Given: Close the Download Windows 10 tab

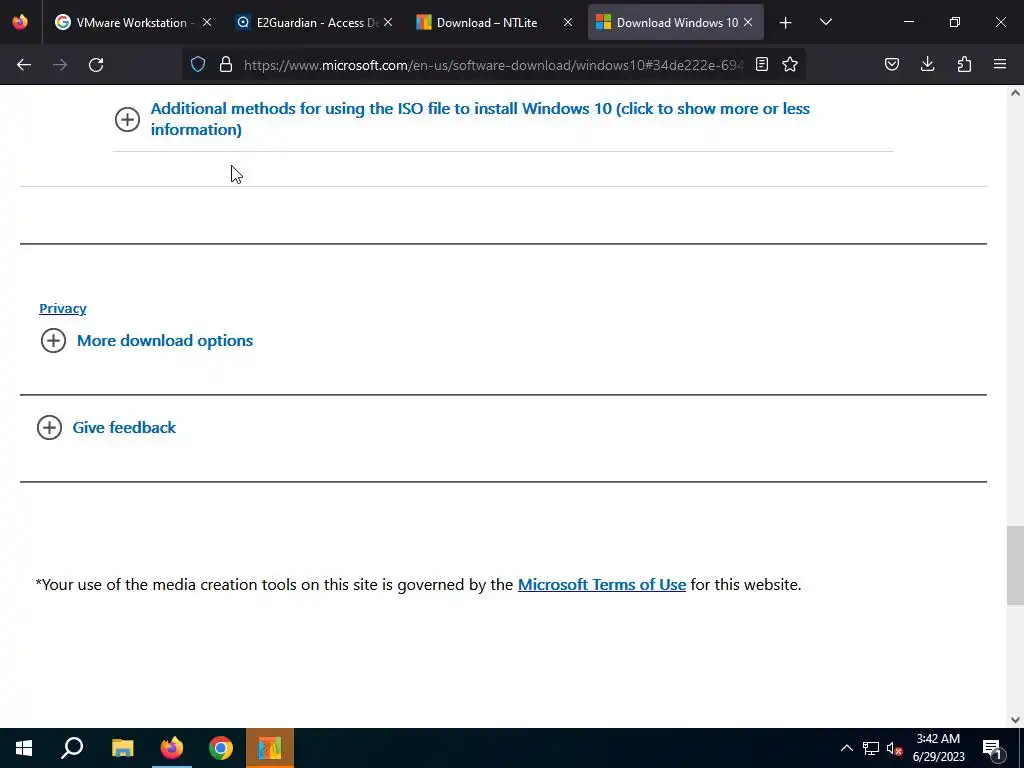Looking at the screenshot, I should pos(748,22).
